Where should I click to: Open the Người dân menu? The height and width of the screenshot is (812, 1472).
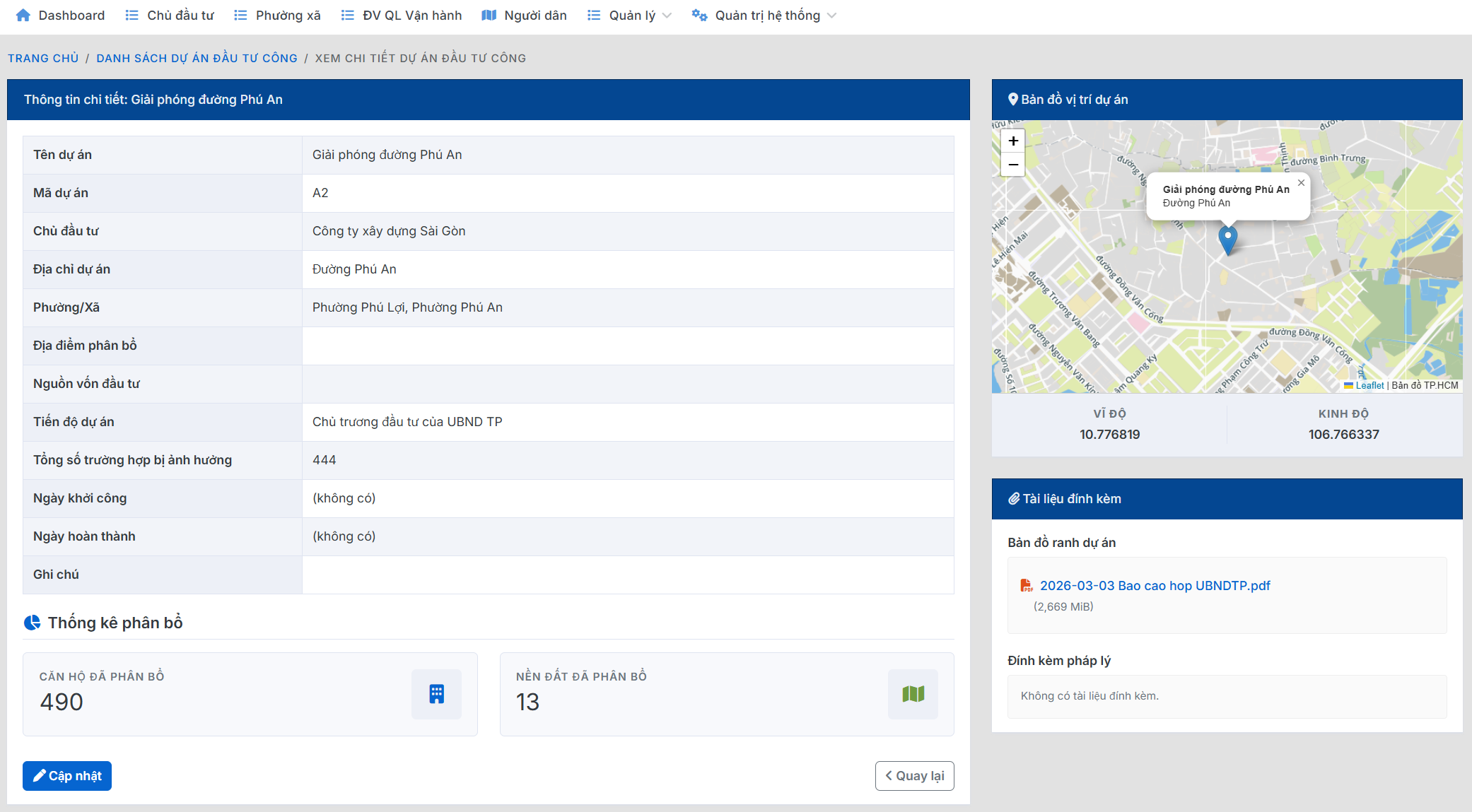click(x=524, y=16)
